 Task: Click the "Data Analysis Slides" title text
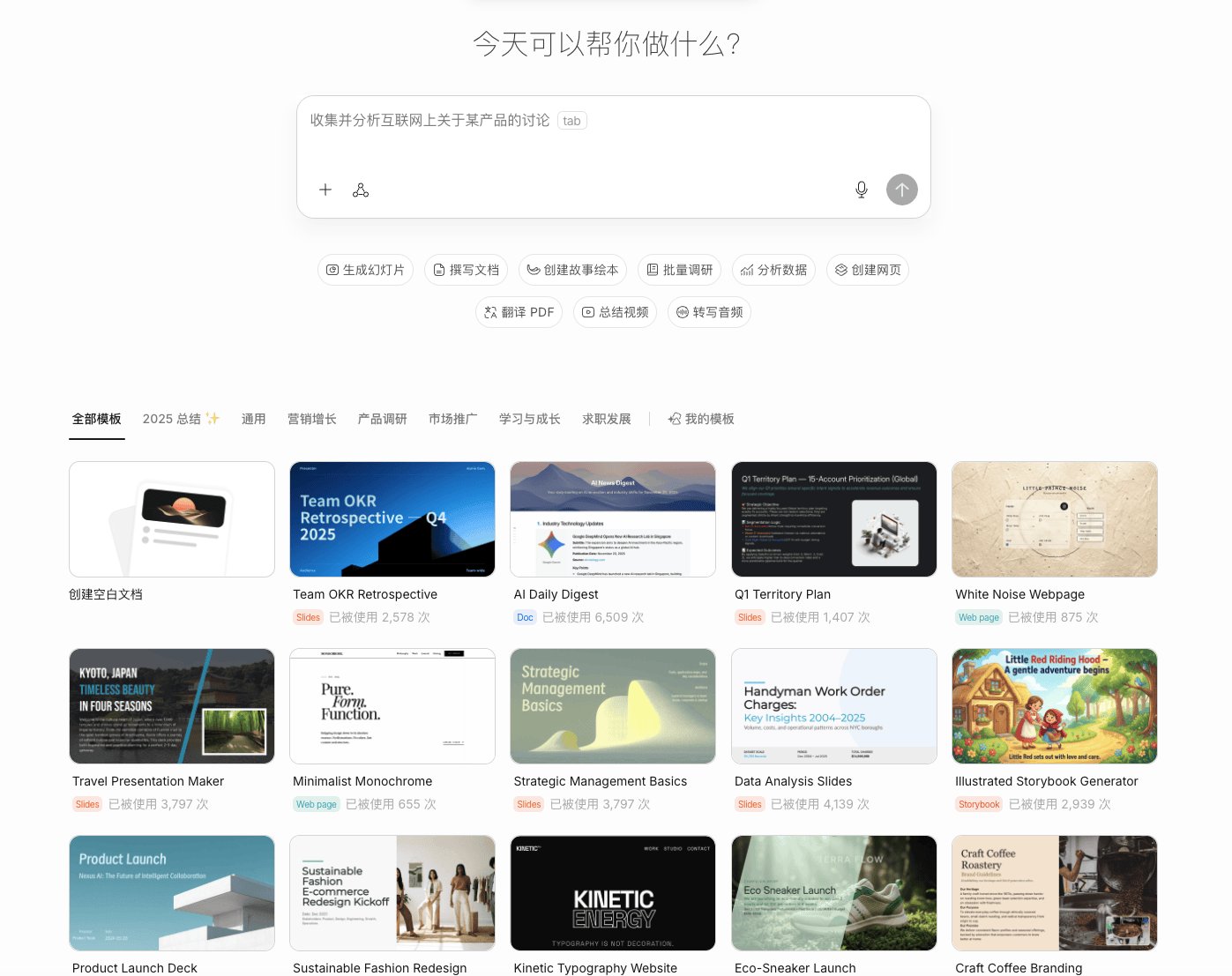[794, 781]
